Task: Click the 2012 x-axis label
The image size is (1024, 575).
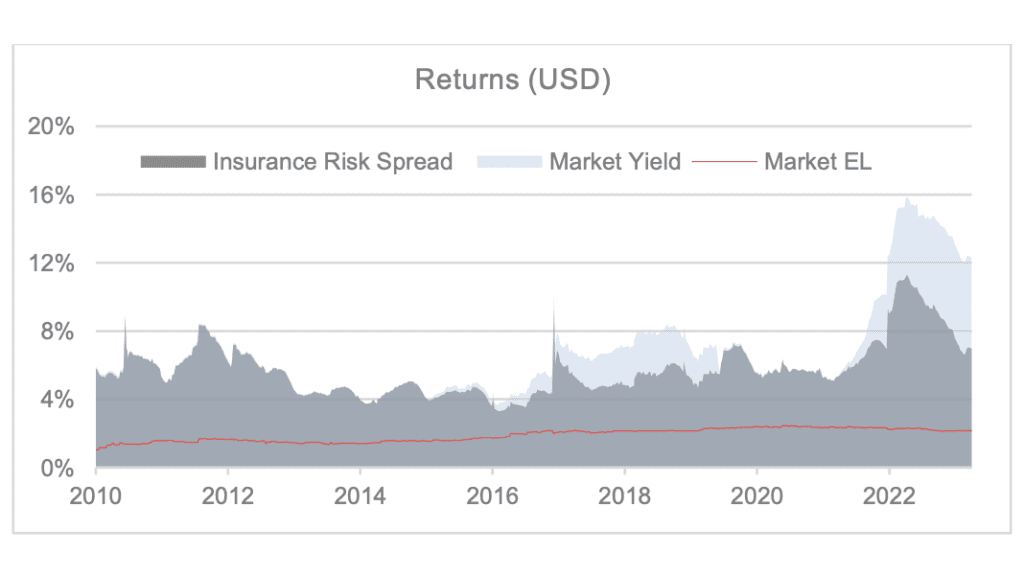Action: (x=228, y=497)
